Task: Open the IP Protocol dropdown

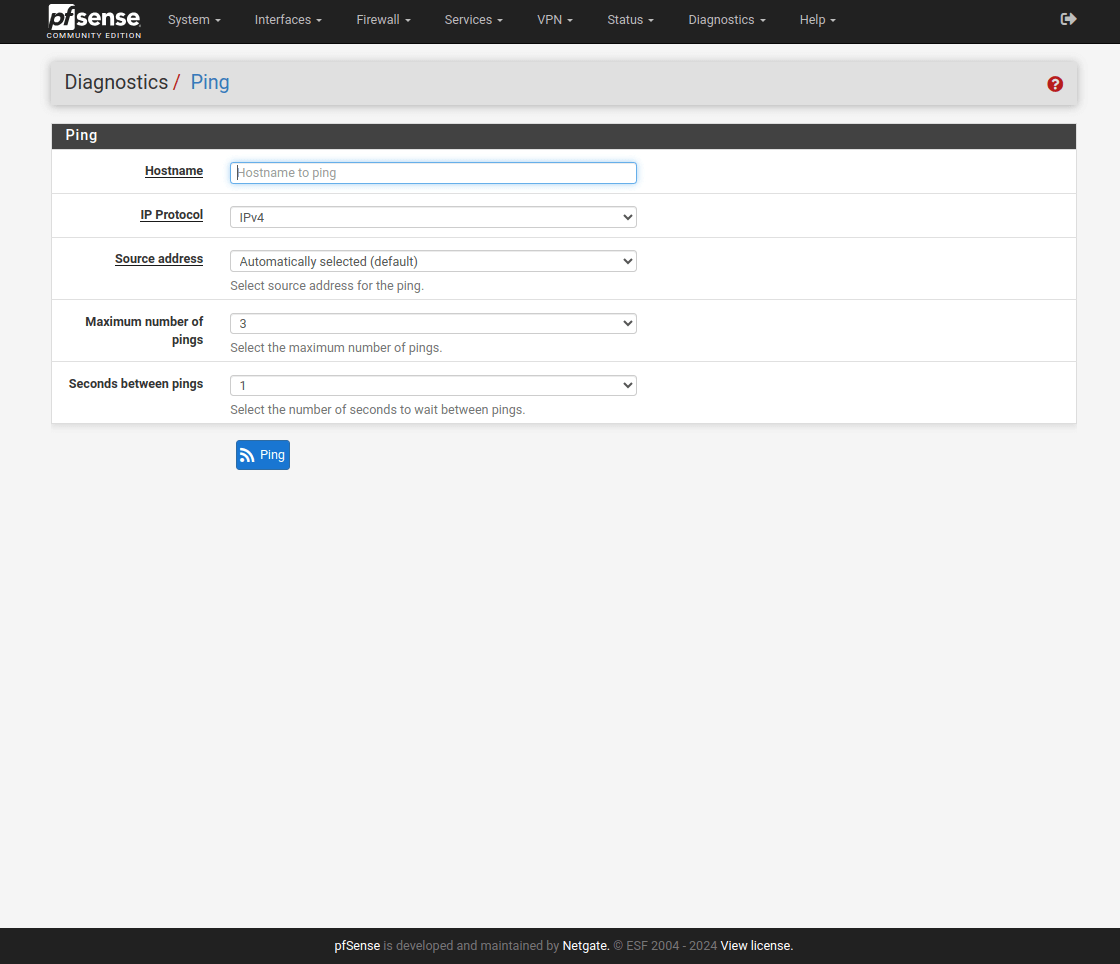Action: click(x=433, y=217)
